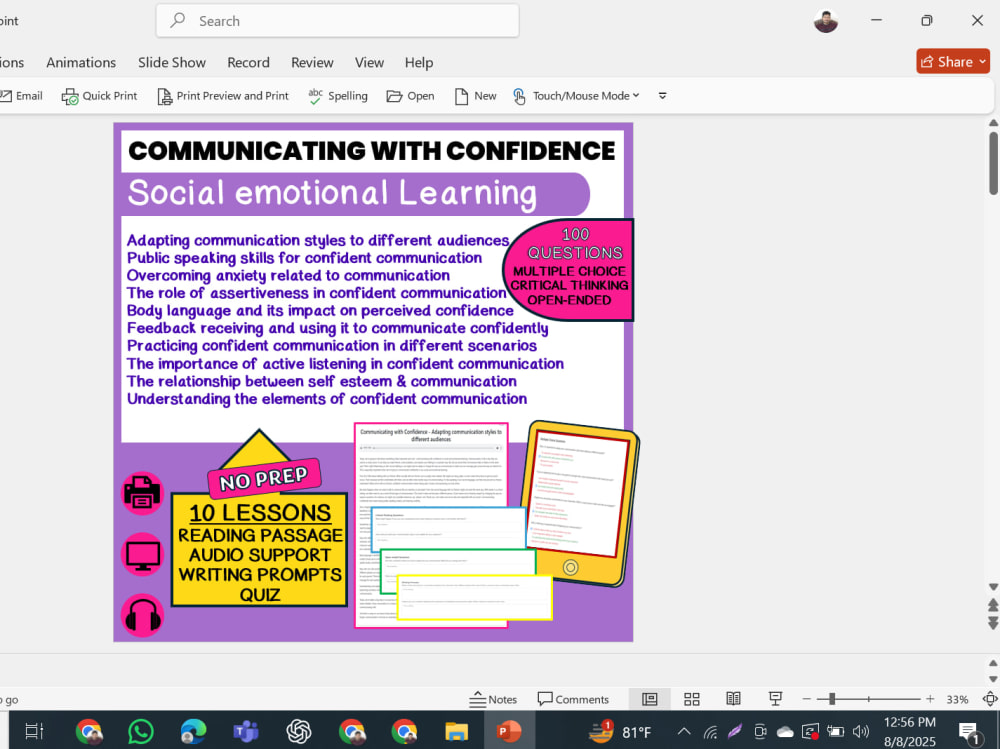Click the scroll down arrow
The width and height of the screenshot is (1000, 749).
pyautogui.click(x=994, y=586)
